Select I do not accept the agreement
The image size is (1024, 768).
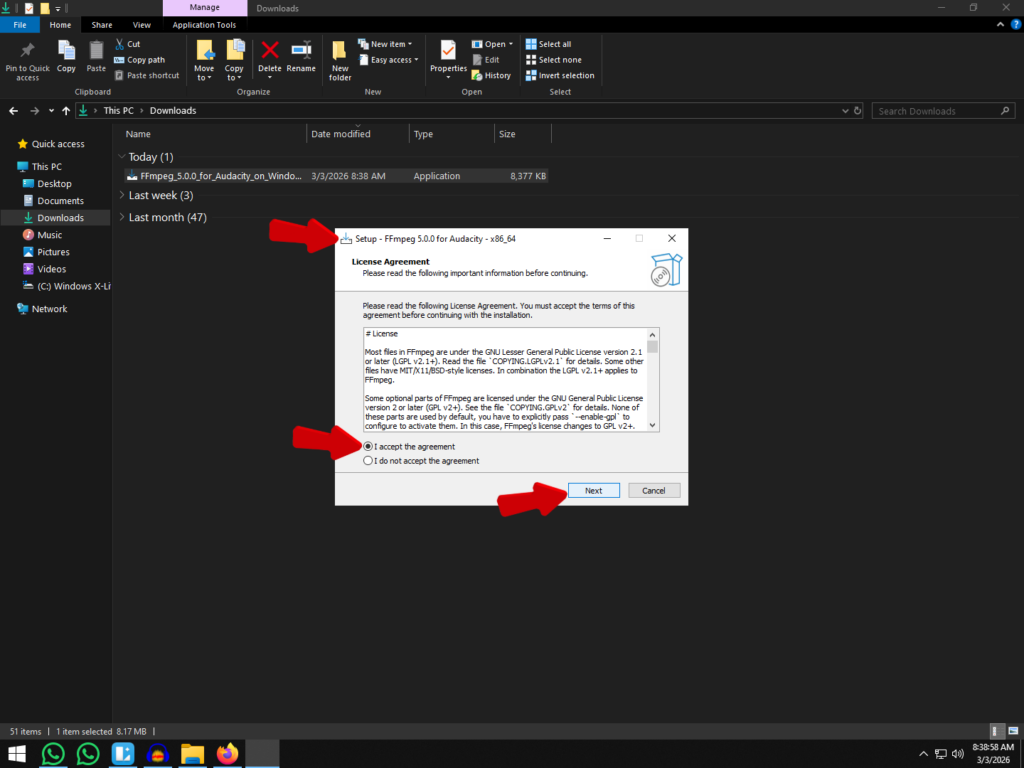(x=369, y=461)
